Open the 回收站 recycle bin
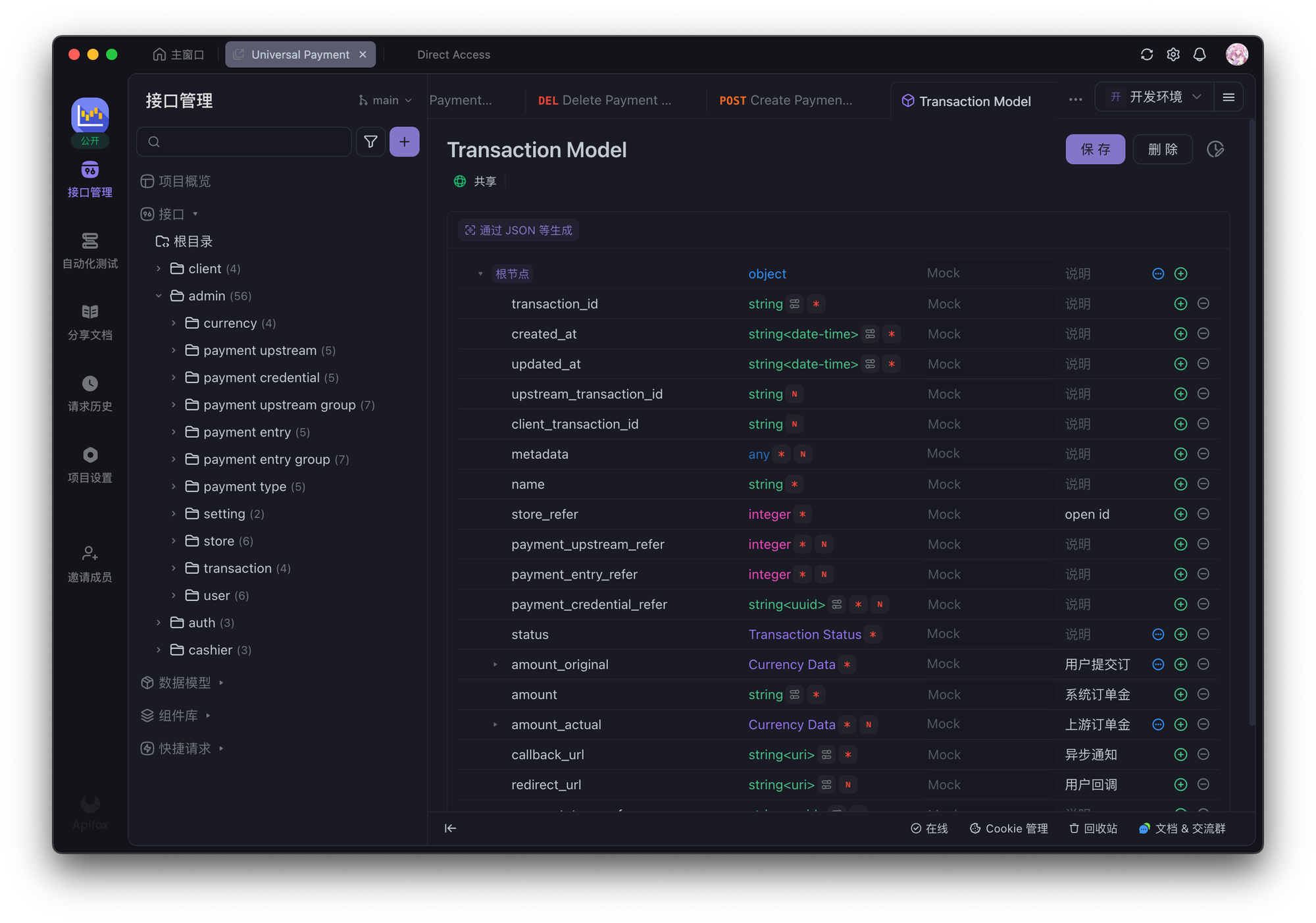 1093,828
